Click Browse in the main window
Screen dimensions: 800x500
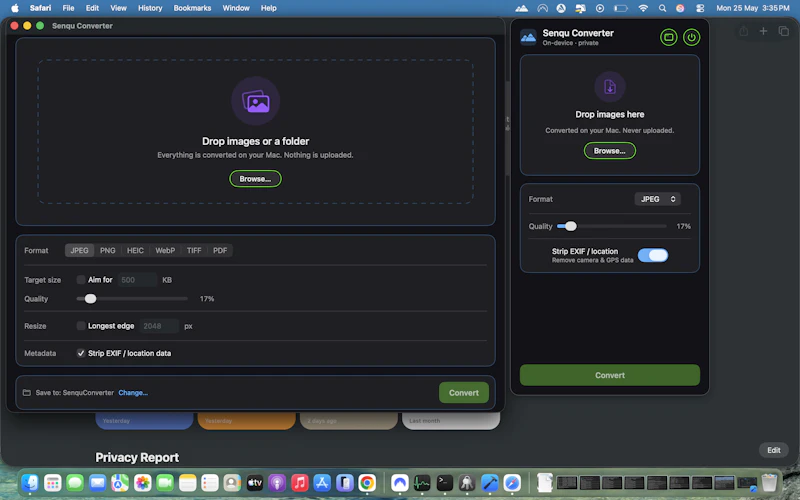point(255,179)
